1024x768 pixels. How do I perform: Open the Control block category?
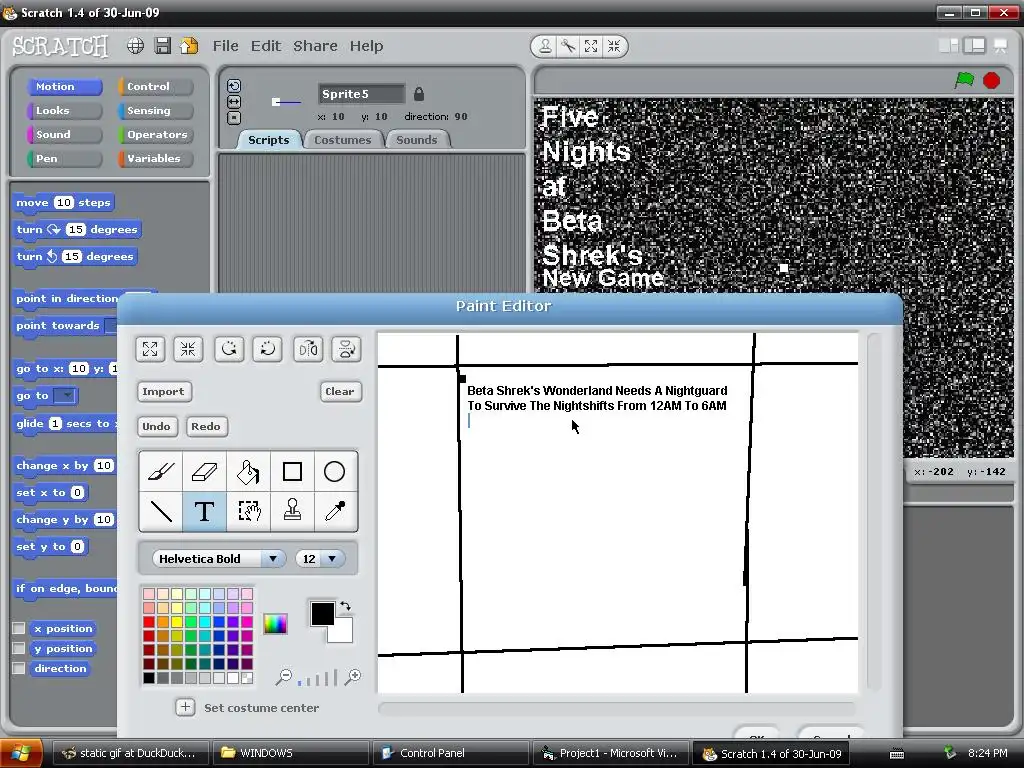coord(155,86)
